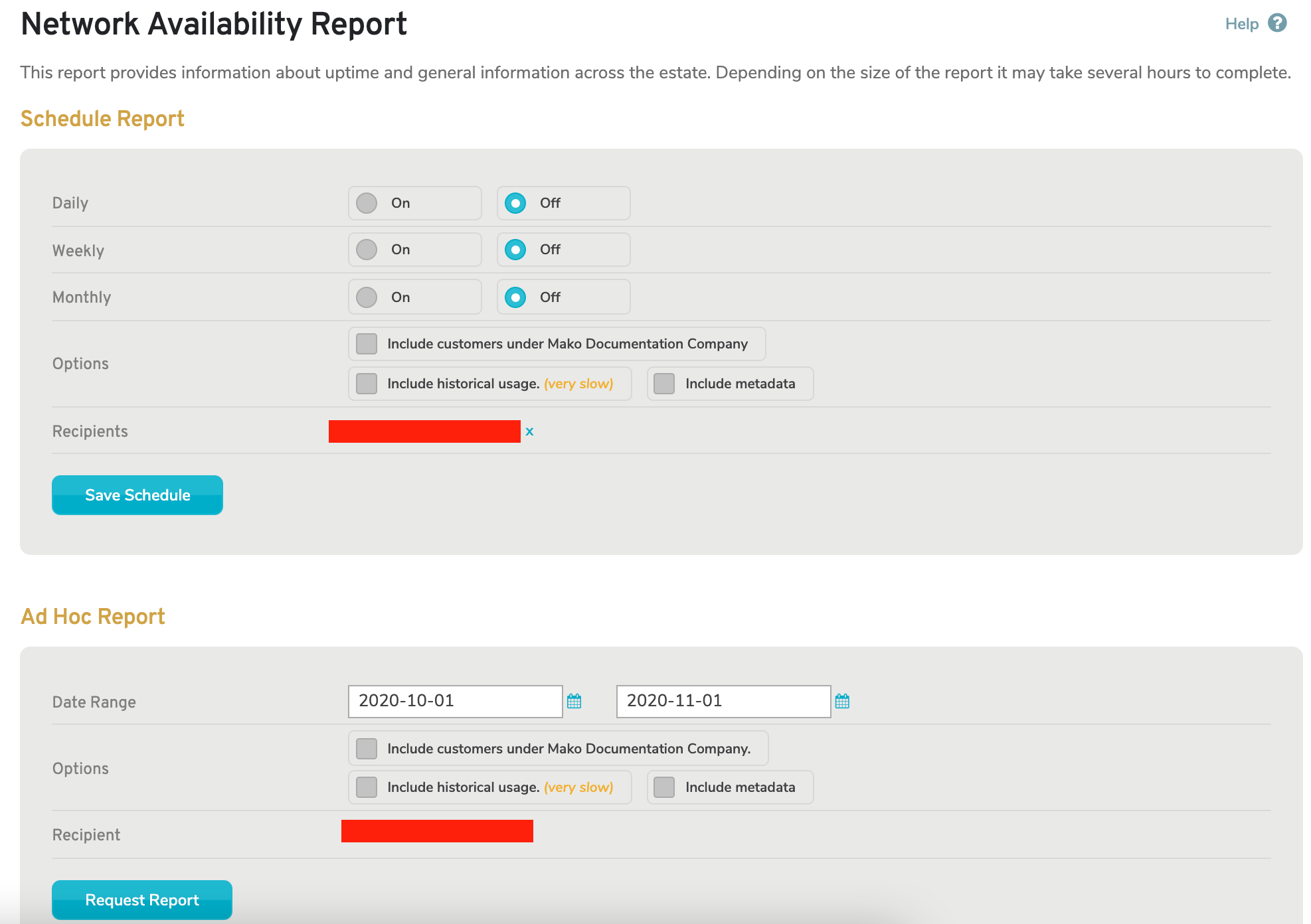
Task: Open the calendar picker for the start date
Action: [x=574, y=701]
